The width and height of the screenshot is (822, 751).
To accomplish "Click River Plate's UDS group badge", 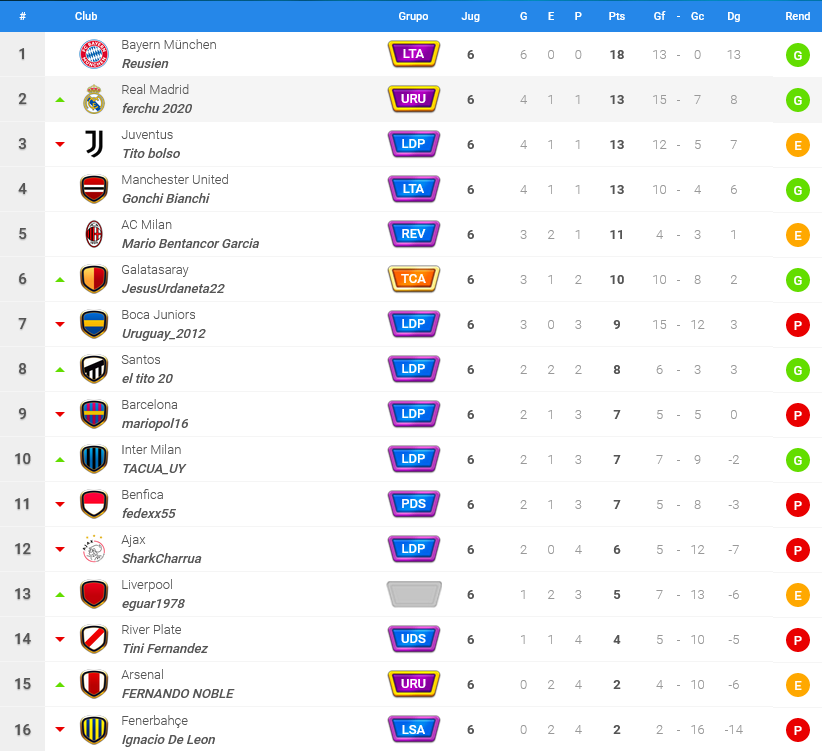I will [414, 639].
